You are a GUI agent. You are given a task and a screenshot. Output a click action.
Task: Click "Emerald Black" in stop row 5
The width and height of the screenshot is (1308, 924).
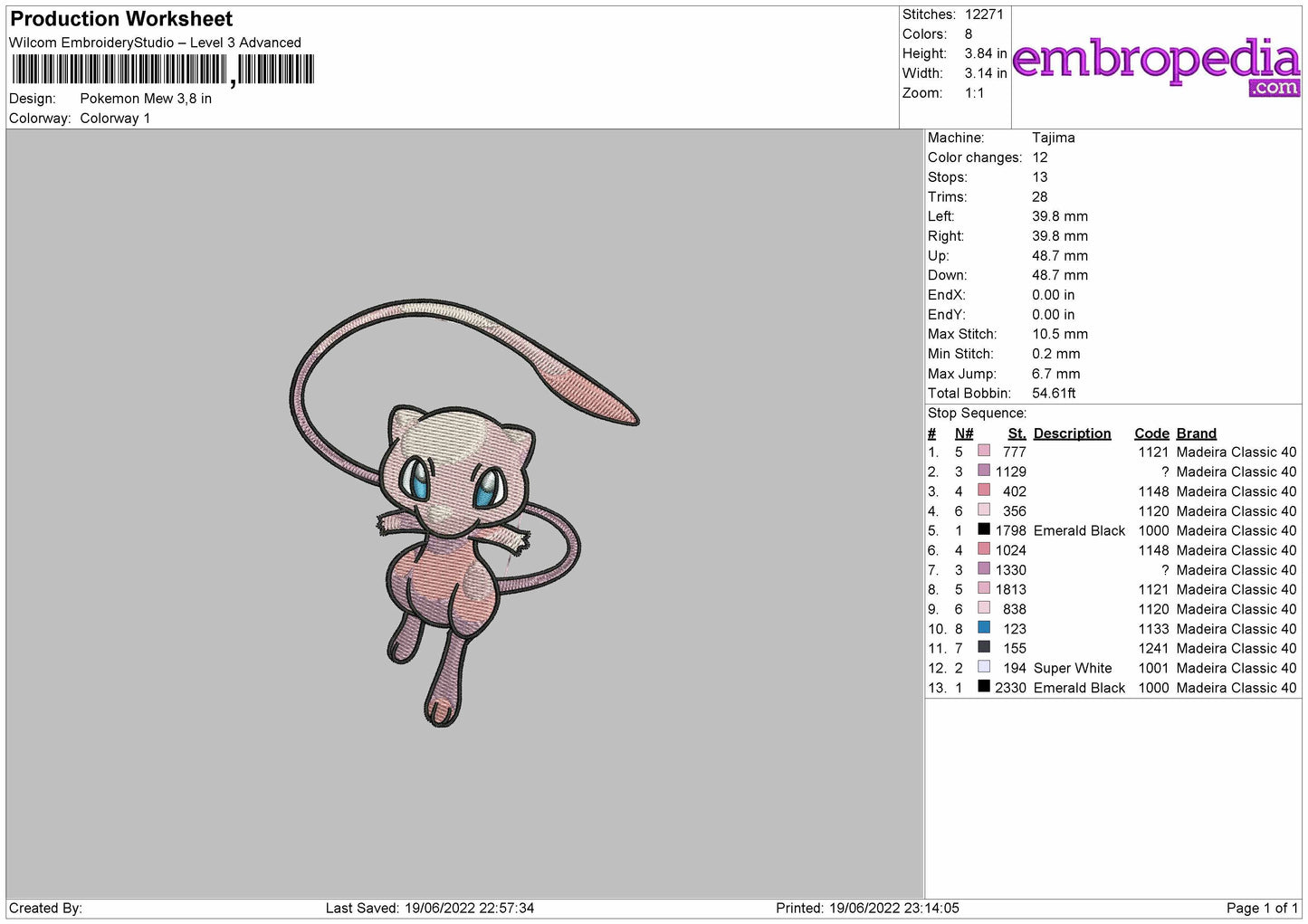pyautogui.click(x=1079, y=531)
